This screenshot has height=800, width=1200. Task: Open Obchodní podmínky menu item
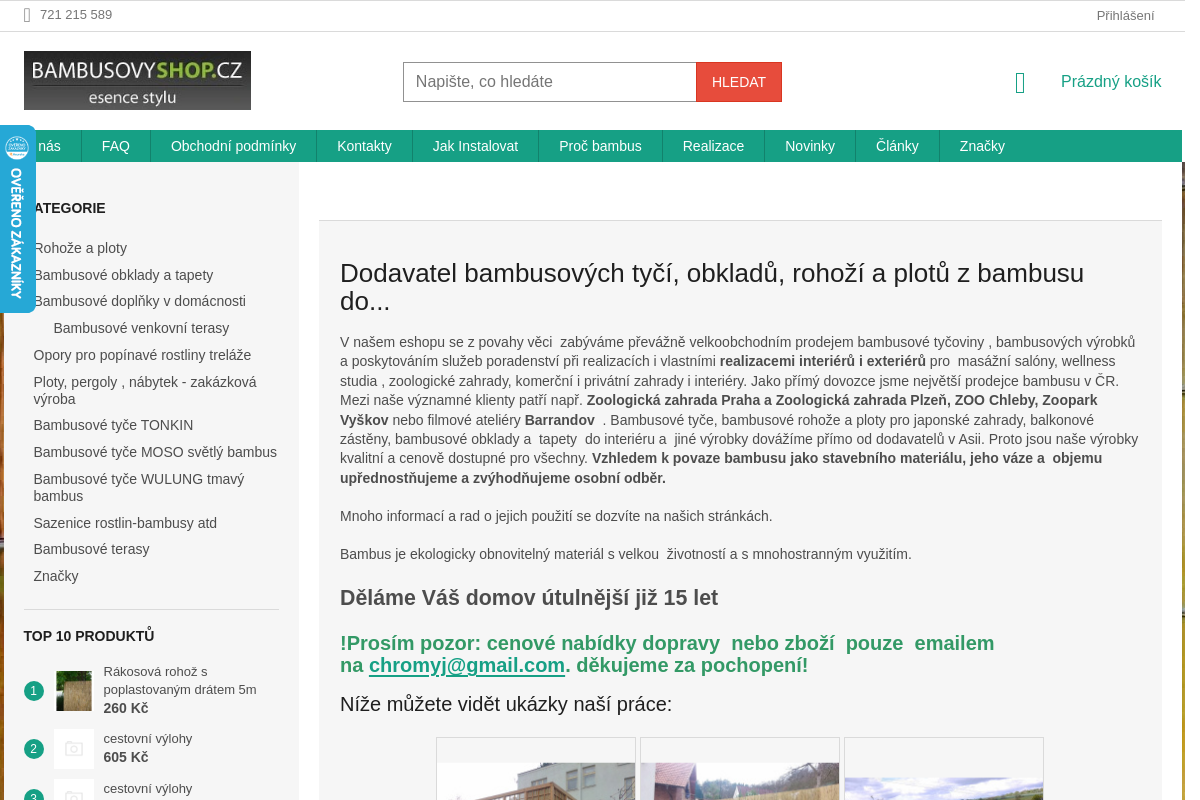point(234,146)
